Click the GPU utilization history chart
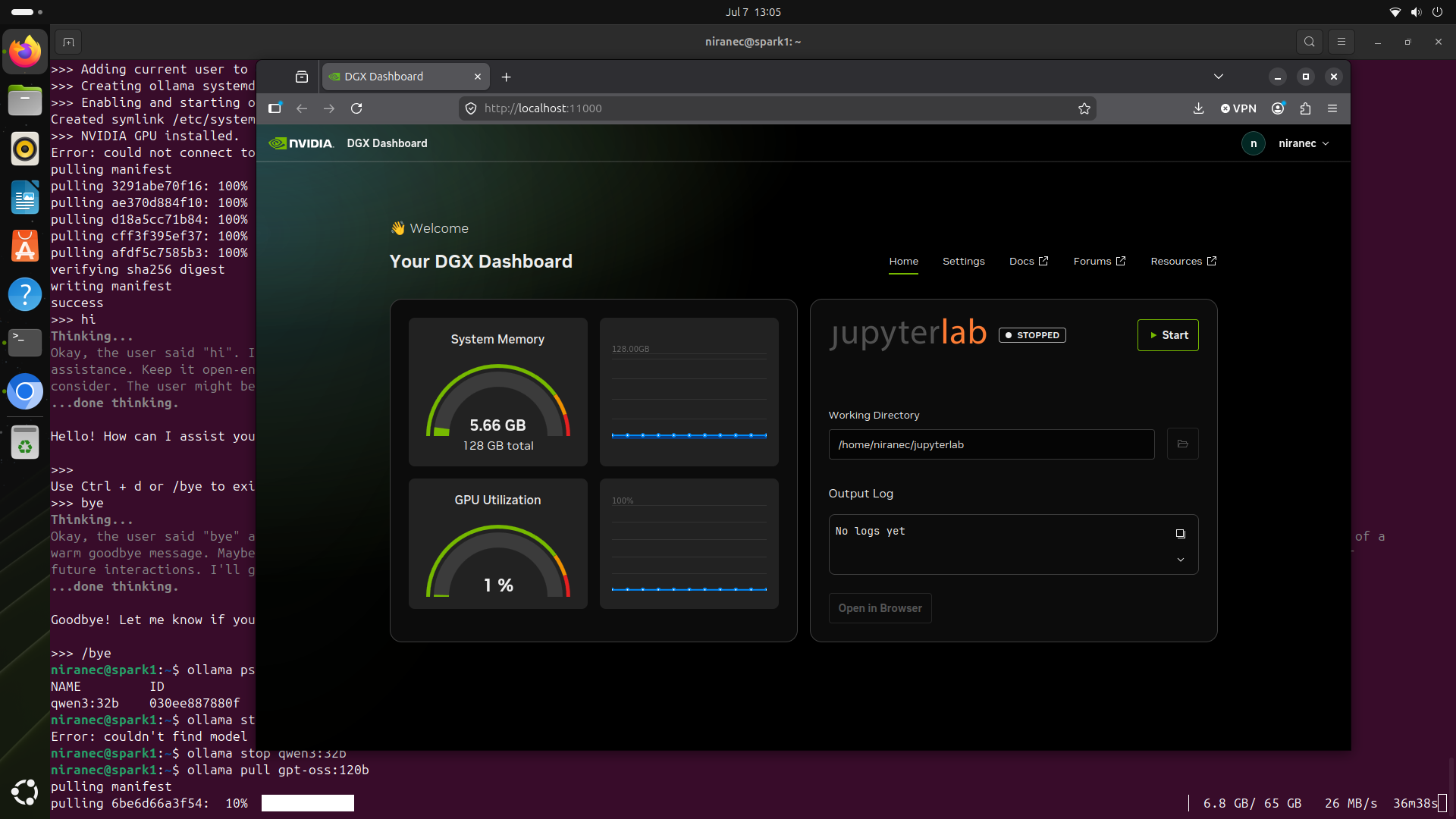 [689, 544]
